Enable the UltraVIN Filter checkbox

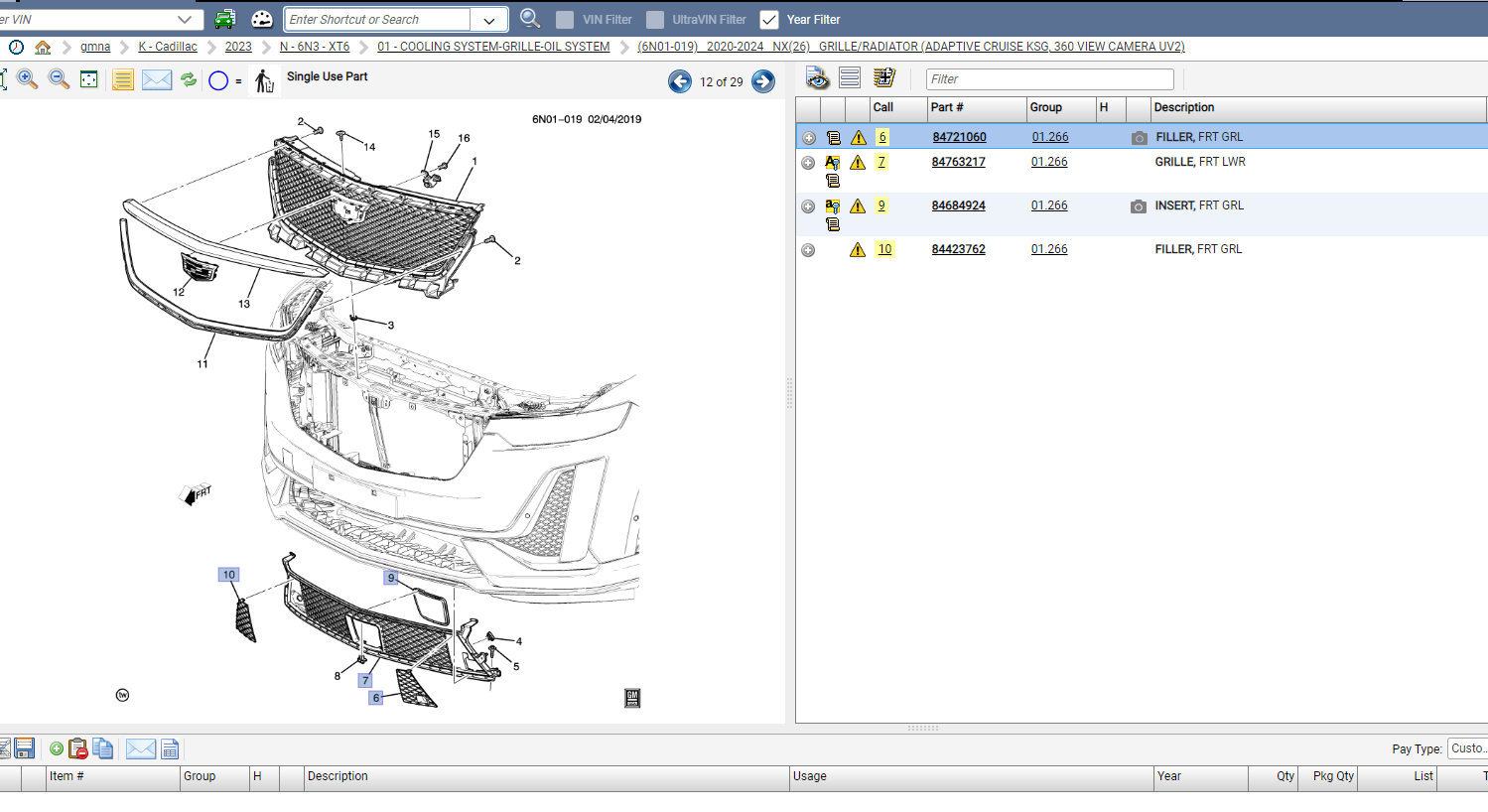coord(655,20)
